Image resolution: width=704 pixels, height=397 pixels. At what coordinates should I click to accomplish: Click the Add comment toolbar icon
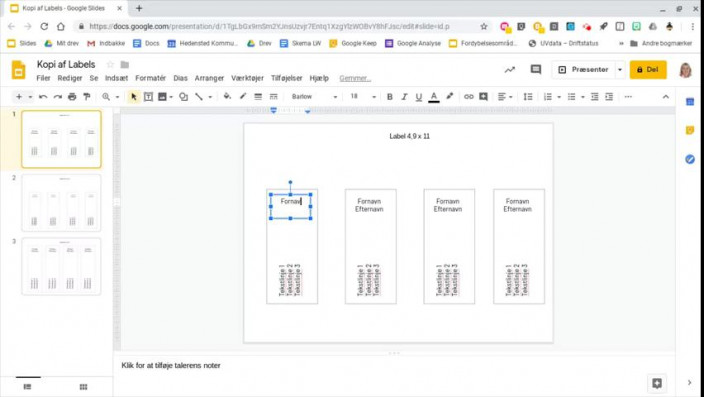pyautogui.click(x=484, y=97)
